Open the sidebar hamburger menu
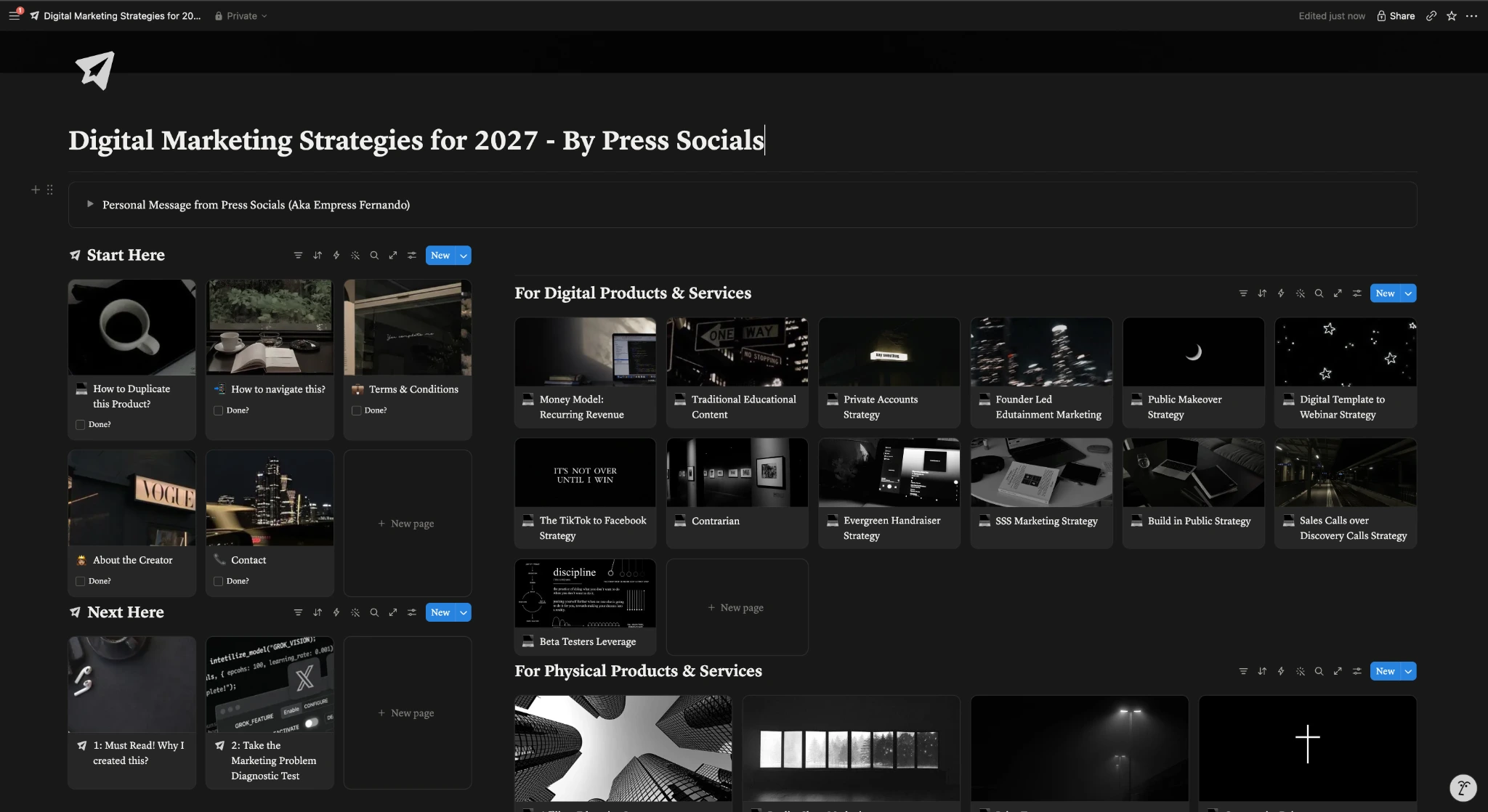This screenshot has width=1488, height=812. pos(14,15)
